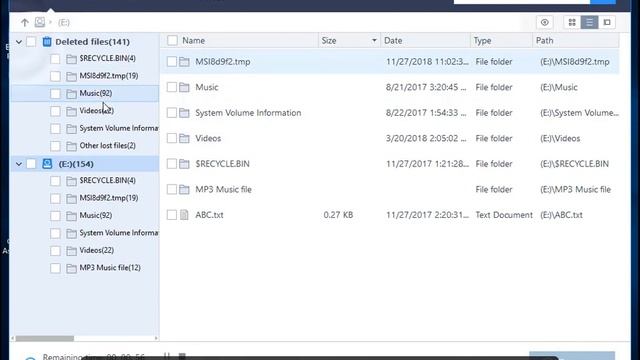Click folder icon of MP3 Music file row

tap(184, 189)
